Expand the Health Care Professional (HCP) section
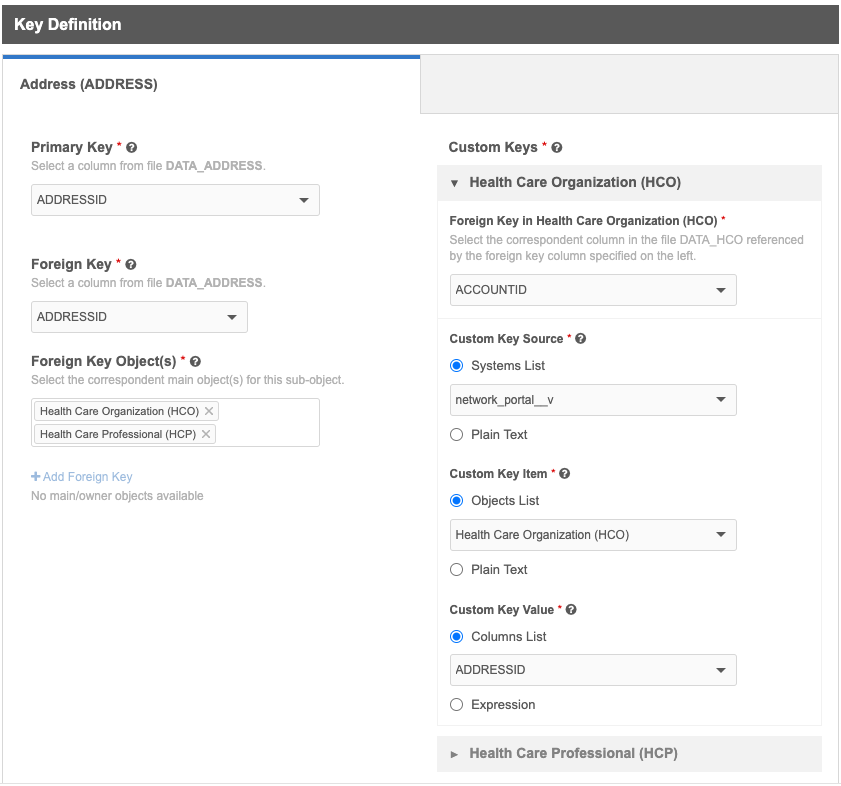This screenshot has width=841, height=786. (x=572, y=754)
